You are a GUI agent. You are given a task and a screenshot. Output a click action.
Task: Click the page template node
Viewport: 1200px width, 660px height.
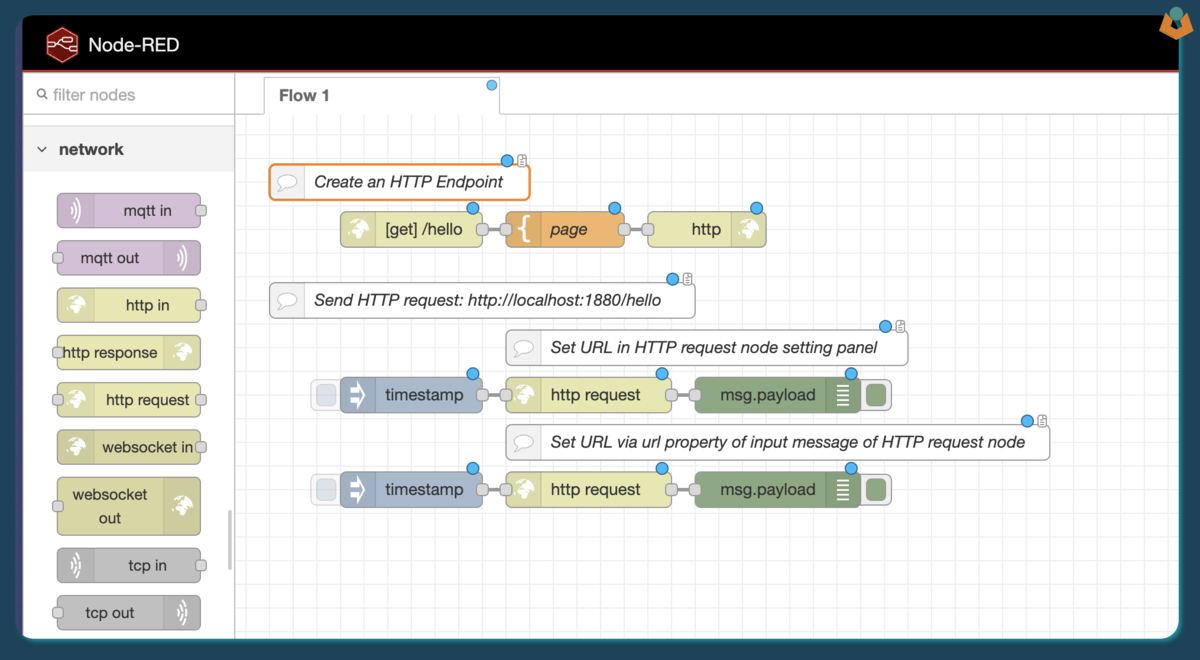tap(565, 229)
